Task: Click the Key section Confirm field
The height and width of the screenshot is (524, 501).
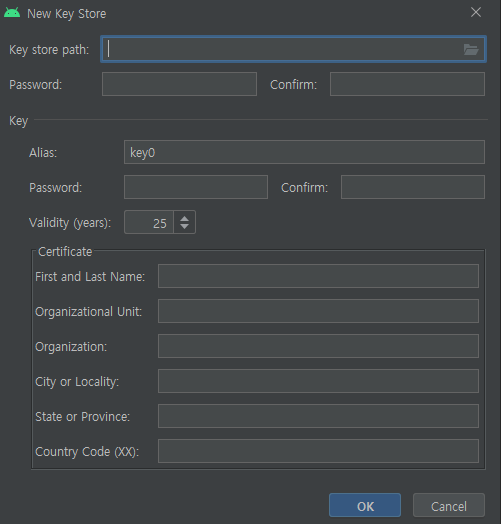Action: [x=413, y=187]
